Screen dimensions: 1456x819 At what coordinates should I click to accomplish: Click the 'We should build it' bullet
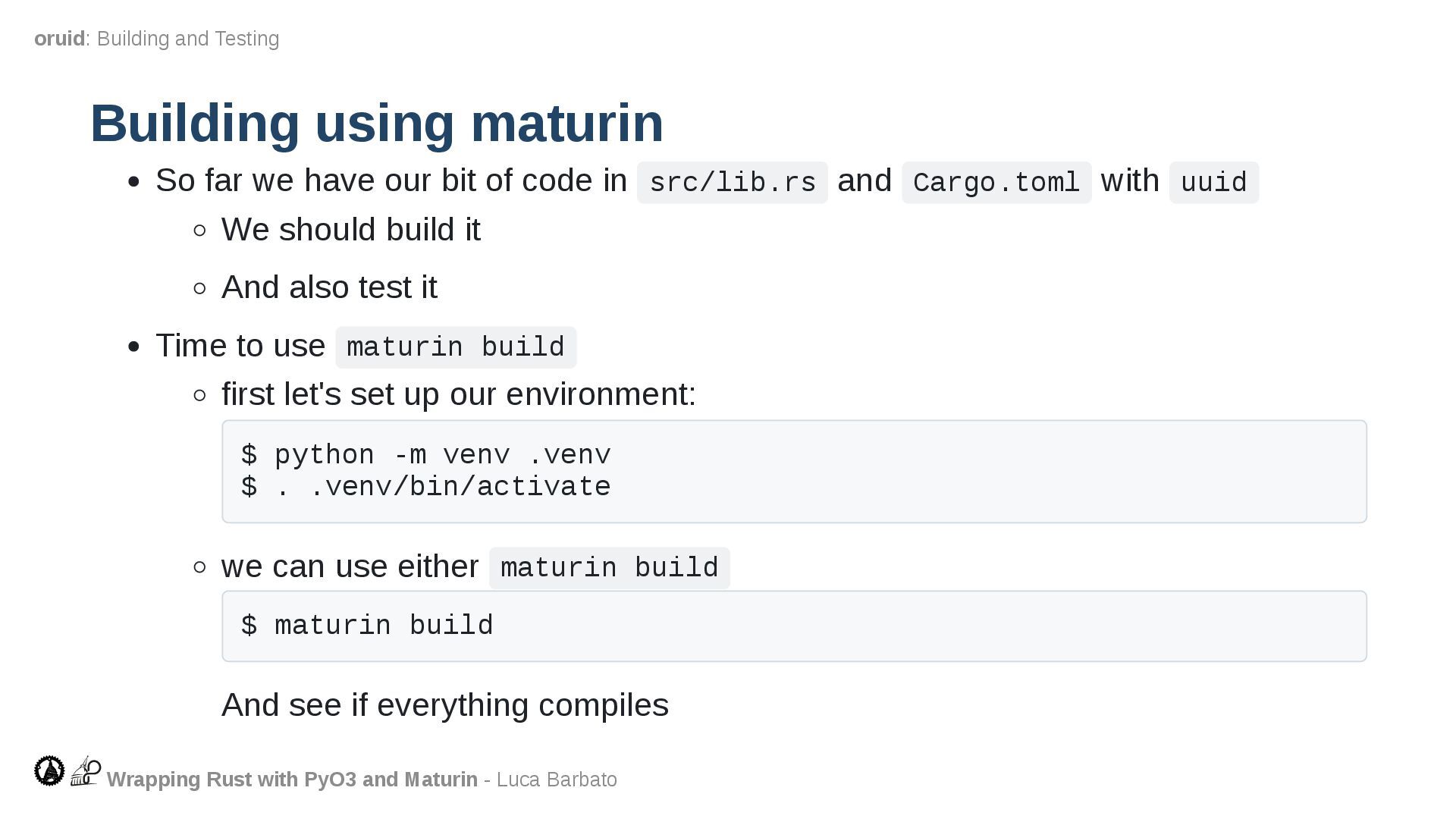coord(350,230)
